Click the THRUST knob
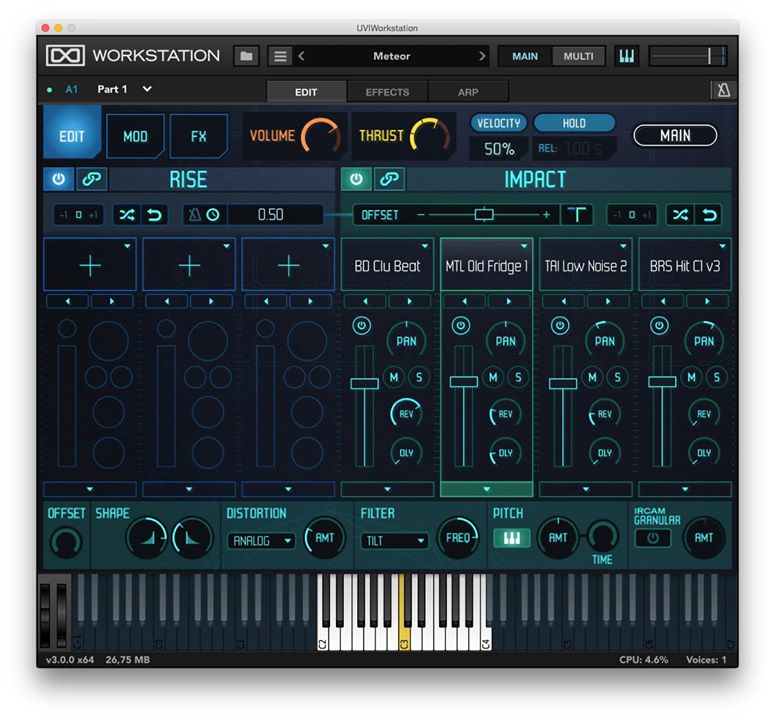The image size is (775, 720). pos(430,136)
